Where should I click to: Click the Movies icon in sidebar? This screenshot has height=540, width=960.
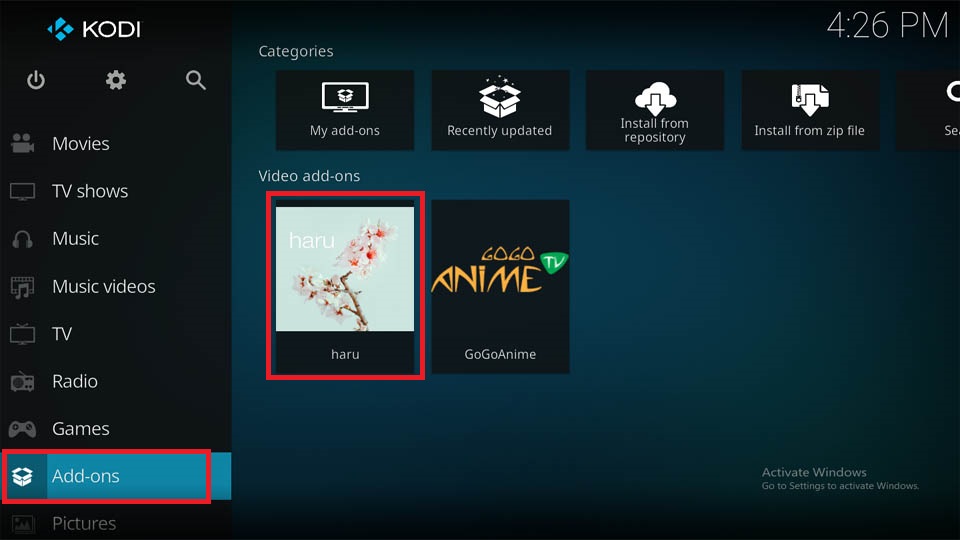pos(23,143)
